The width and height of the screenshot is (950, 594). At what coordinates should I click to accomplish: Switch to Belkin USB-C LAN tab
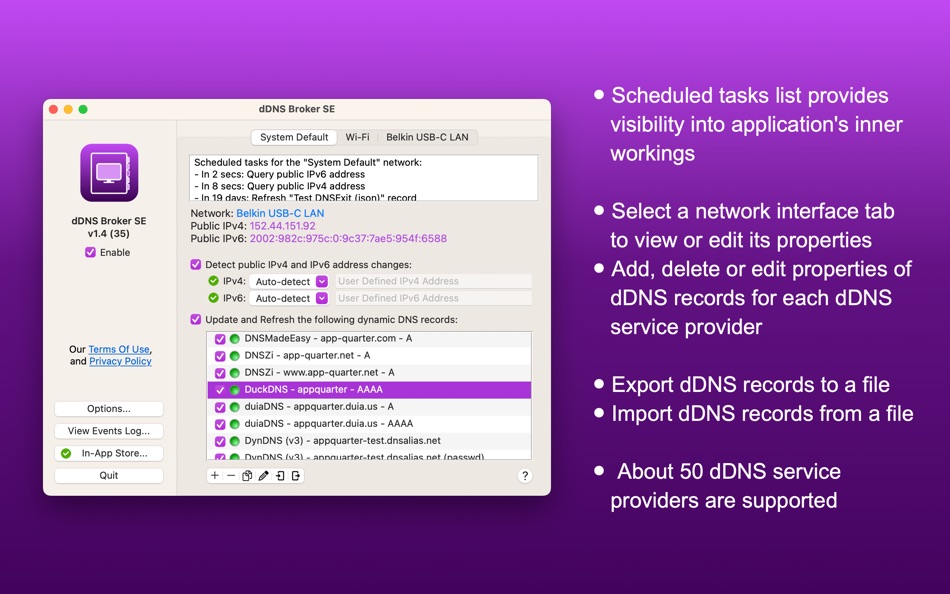pos(427,137)
